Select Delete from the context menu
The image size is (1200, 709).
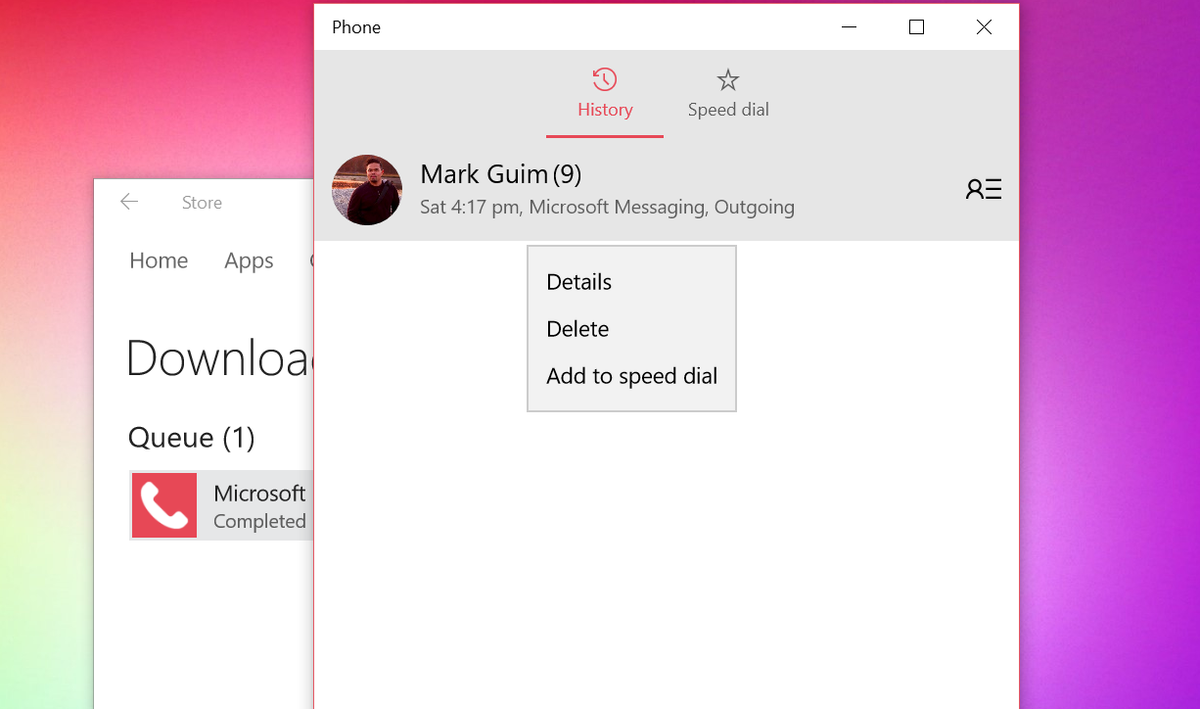coord(577,328)
